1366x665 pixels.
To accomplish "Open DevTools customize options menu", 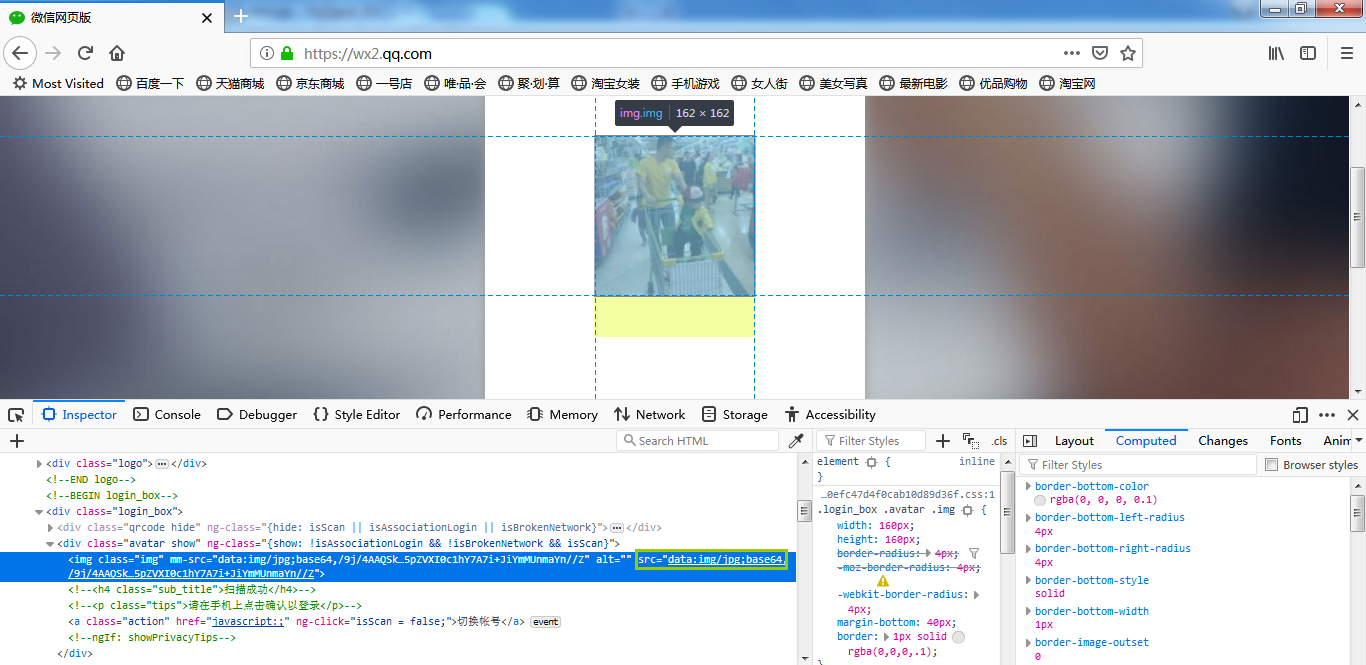I will coord(1327,415).
